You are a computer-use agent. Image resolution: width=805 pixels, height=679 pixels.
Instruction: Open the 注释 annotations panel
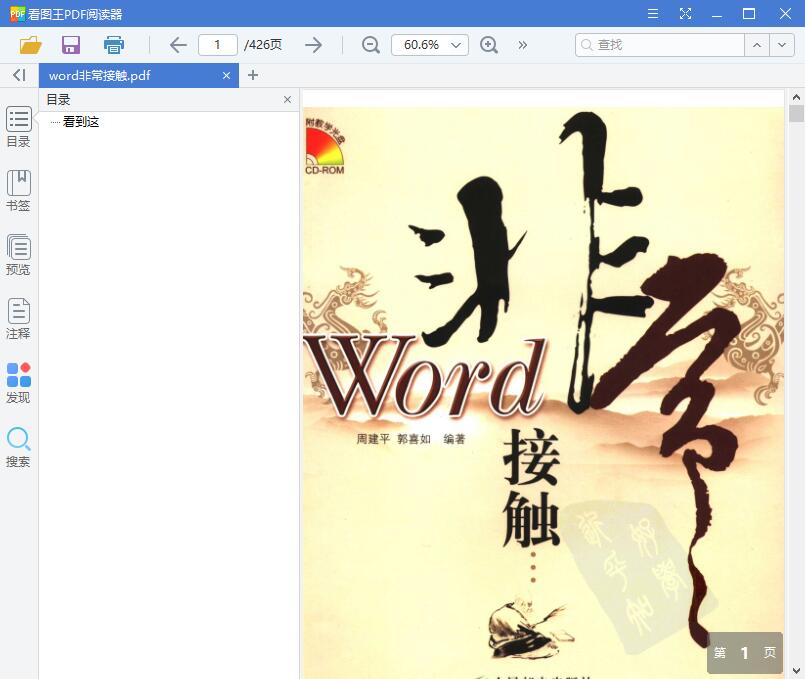(18, 319)
